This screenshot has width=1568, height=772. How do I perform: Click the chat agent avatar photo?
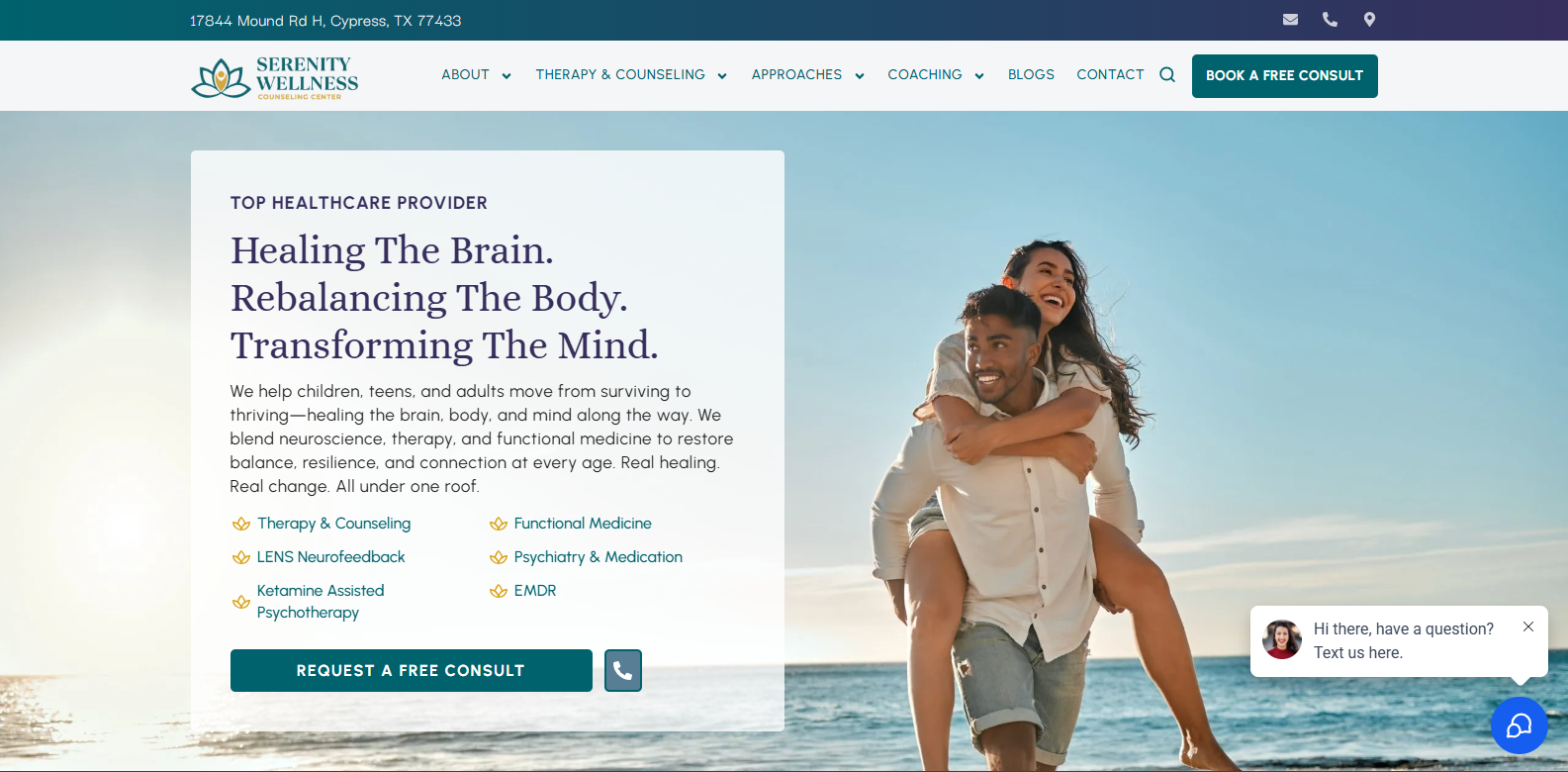coord(1282,640)
